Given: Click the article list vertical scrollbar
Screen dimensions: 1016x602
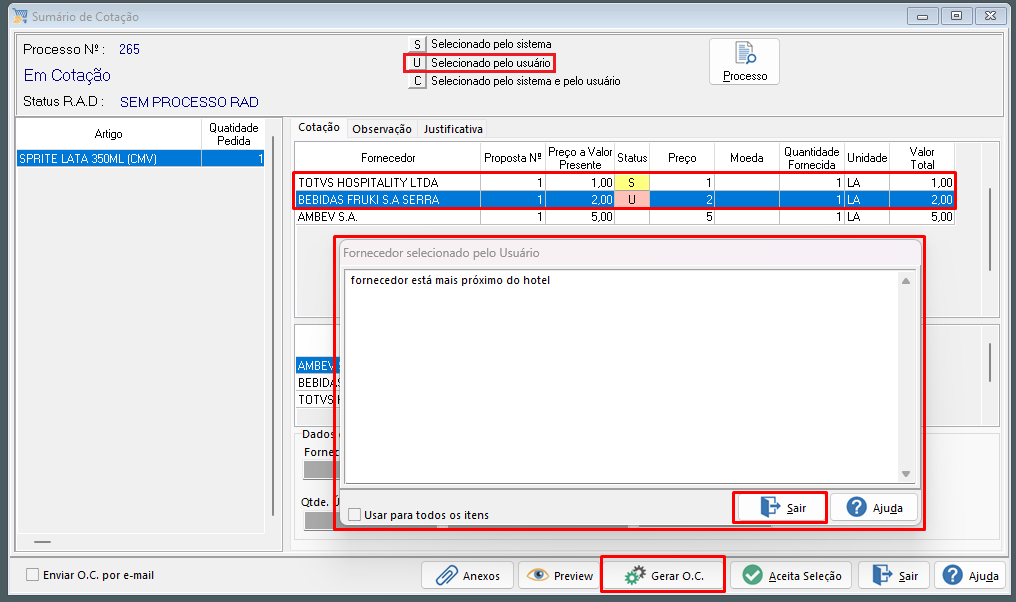Looking at the screenshot, I should point(273,325).
